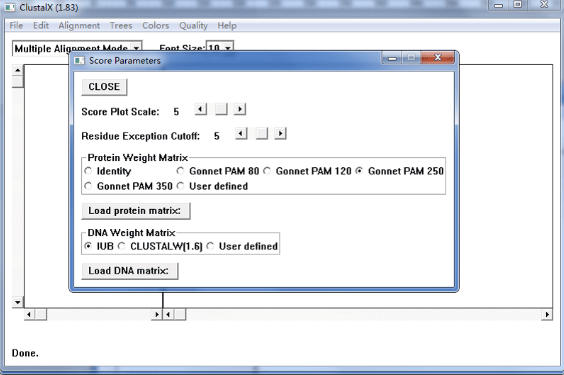Select Gonnet PAM 250 matrix option
Image resolution: width=564 pixels, height=375 pixels.
[399, 171]
